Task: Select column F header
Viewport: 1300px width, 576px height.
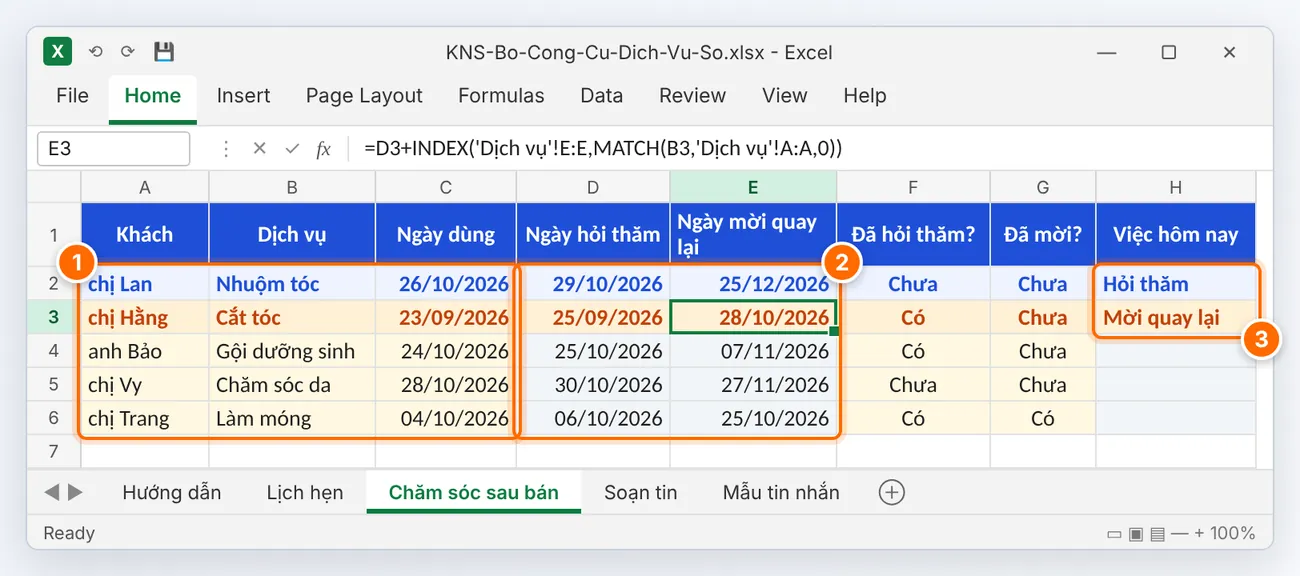Action: tap(913, 187)
